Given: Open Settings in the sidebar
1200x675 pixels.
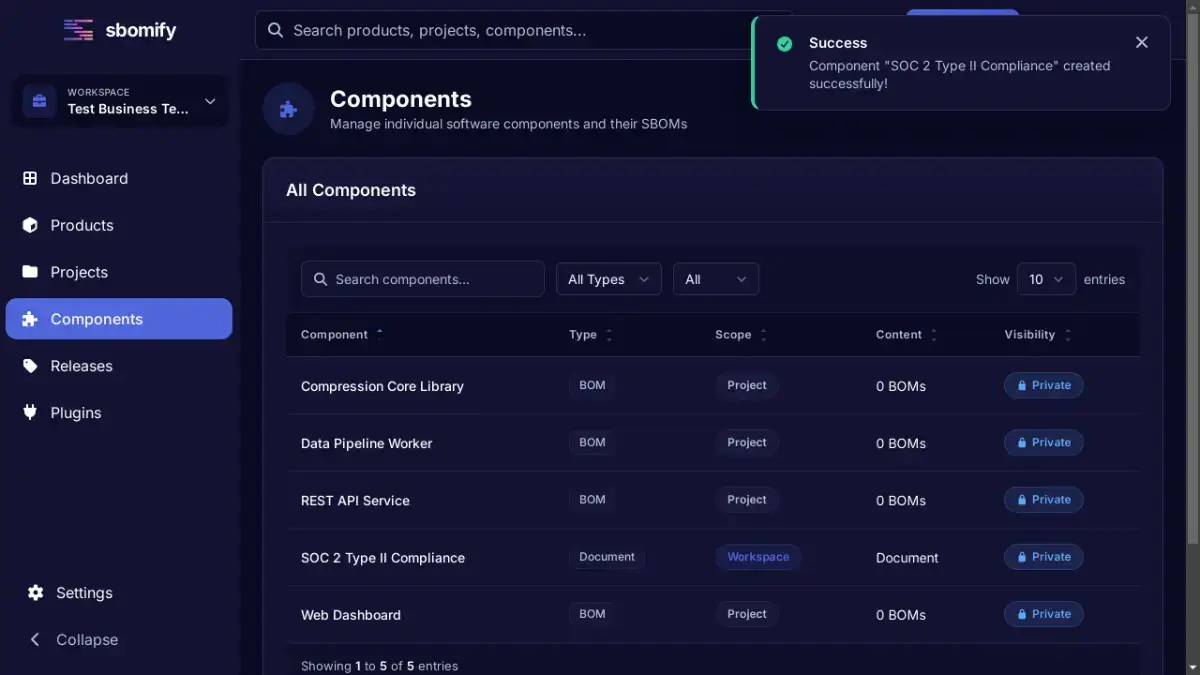Looking at the screenshot, I should click(x=119, y=593).
